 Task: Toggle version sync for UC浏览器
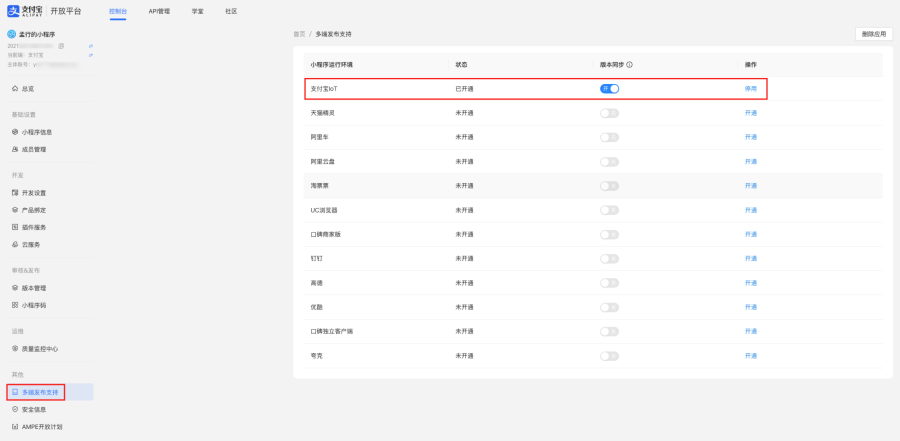pyautogui.click(x=610, y=210)
